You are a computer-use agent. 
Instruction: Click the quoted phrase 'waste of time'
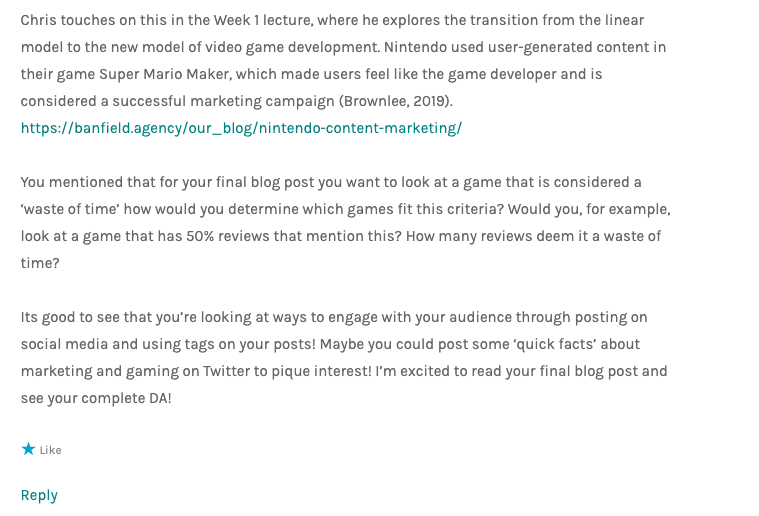click(70, 209)
